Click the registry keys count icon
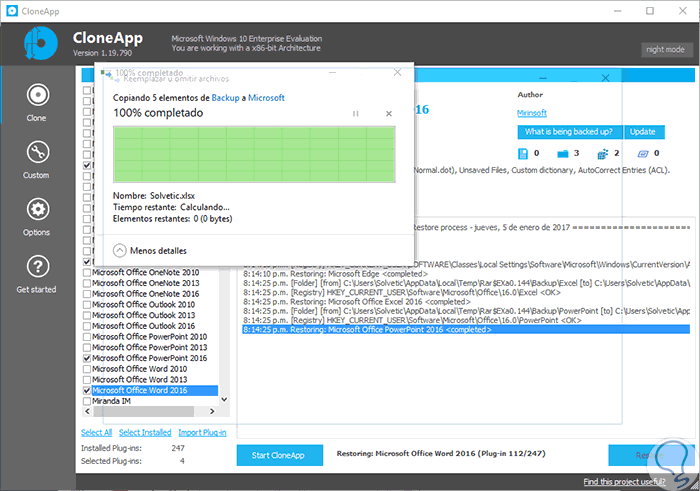The height and width of the screenshot is (491, 700). click(x=603, y=154)
